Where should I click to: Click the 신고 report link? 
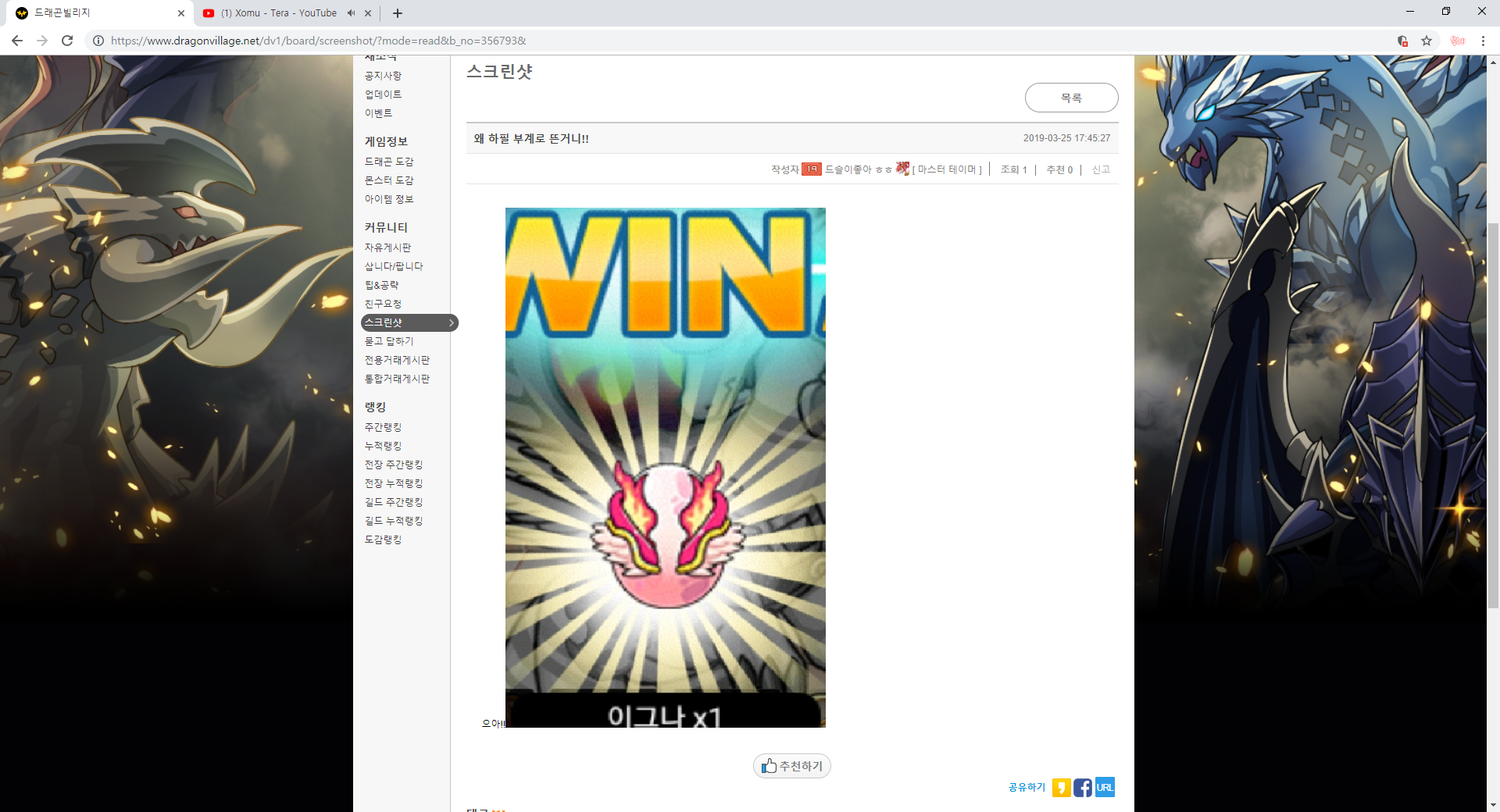coord(1101,169)
